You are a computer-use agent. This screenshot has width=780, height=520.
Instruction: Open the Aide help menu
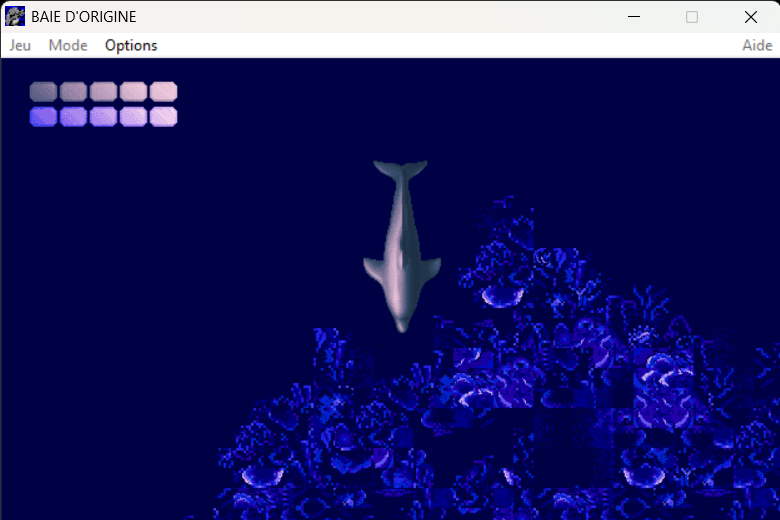(x=756, y=45)
